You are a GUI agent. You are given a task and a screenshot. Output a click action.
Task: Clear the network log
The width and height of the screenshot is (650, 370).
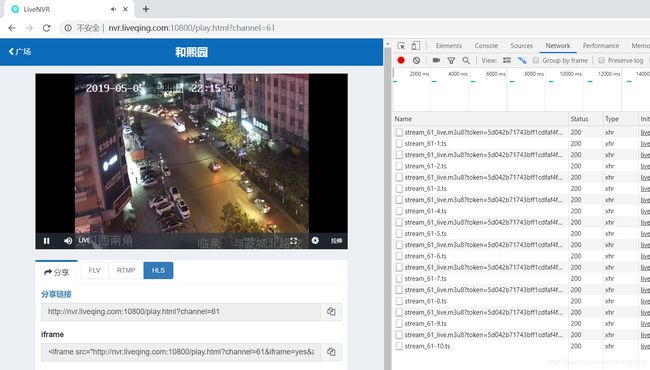coord(416,60)
